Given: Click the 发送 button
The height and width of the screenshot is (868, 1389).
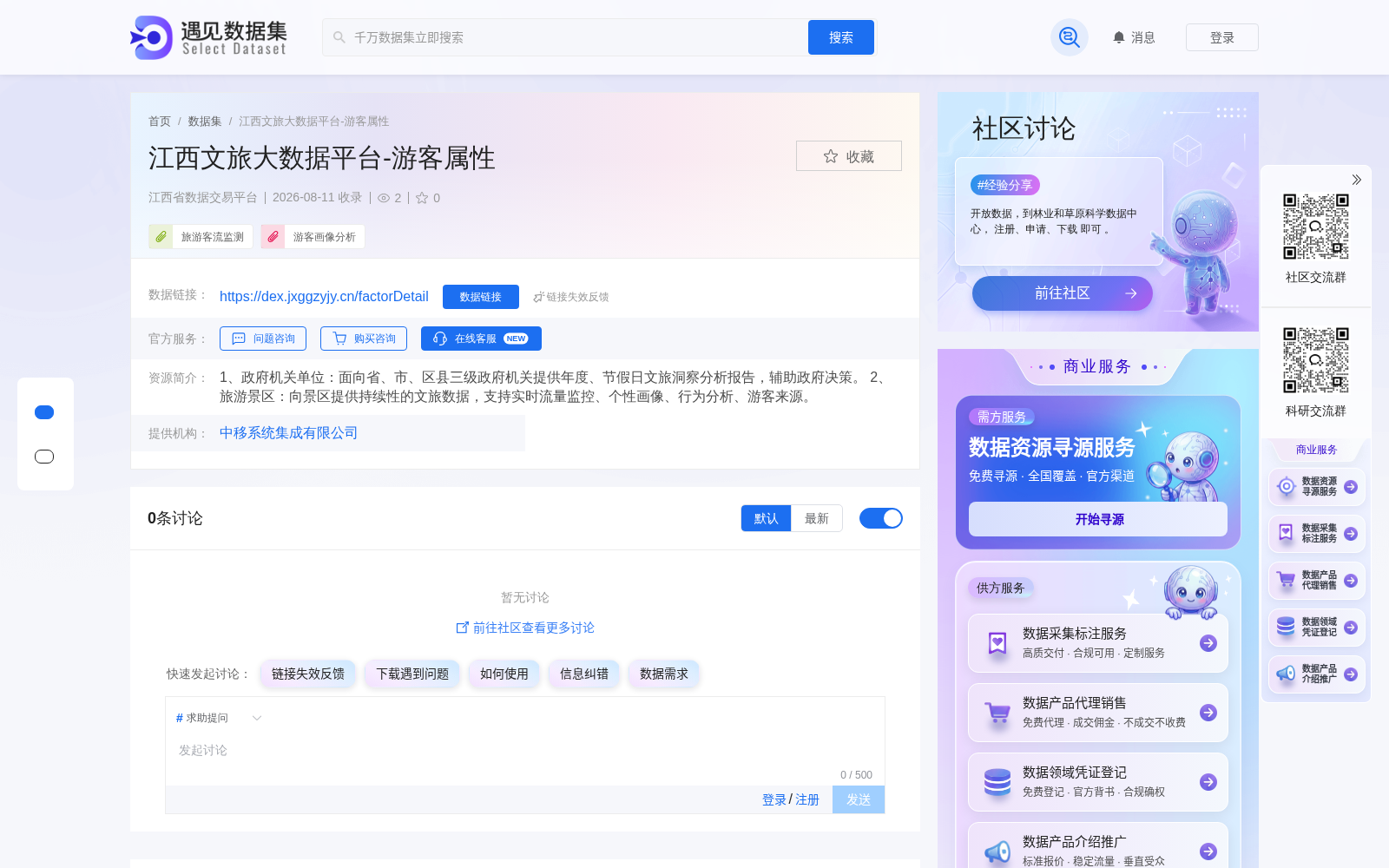Looking at the screenshot, I should pyautogui.click(x=859, y=799).
